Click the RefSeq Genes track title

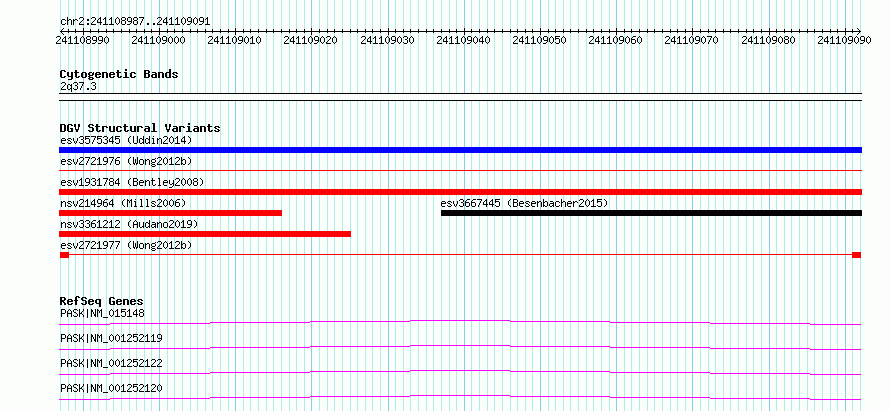102,301
